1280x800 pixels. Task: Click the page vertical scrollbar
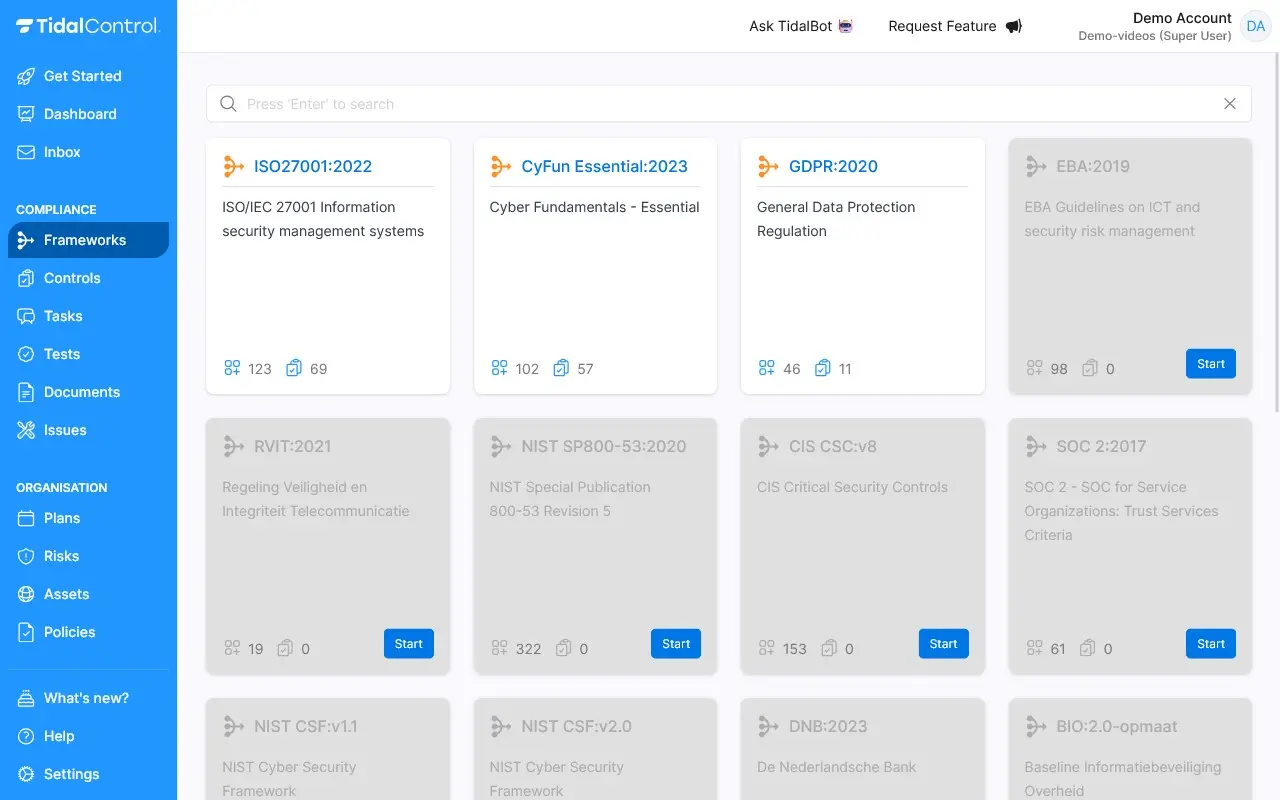click(1275, 232)
